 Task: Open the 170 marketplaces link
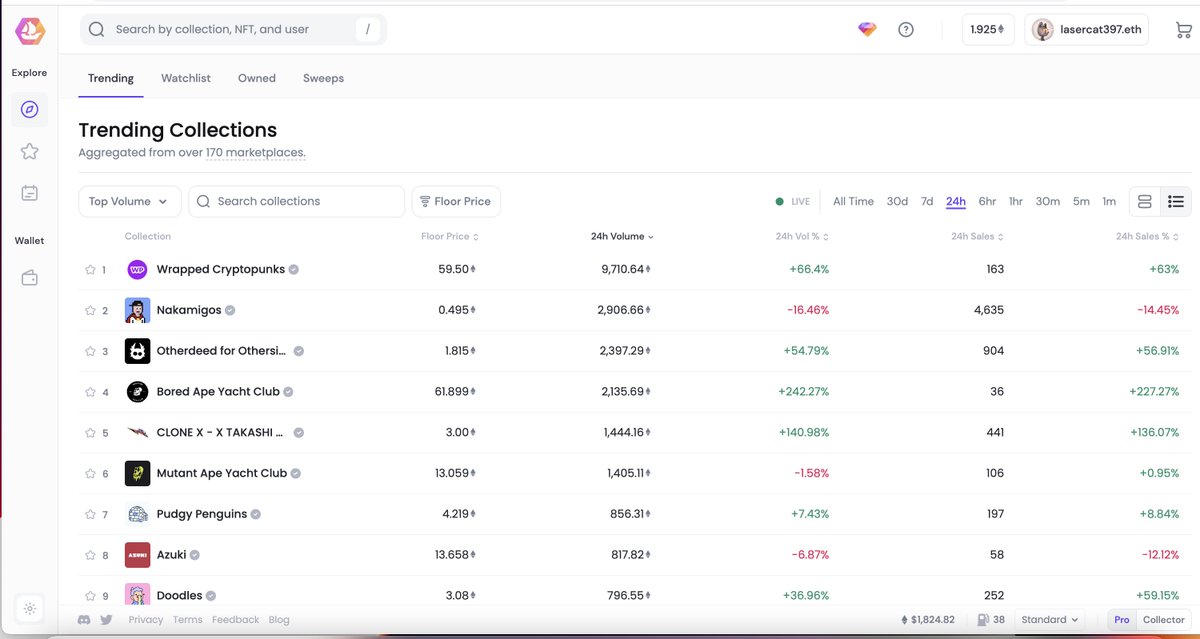tap(255, 153)
